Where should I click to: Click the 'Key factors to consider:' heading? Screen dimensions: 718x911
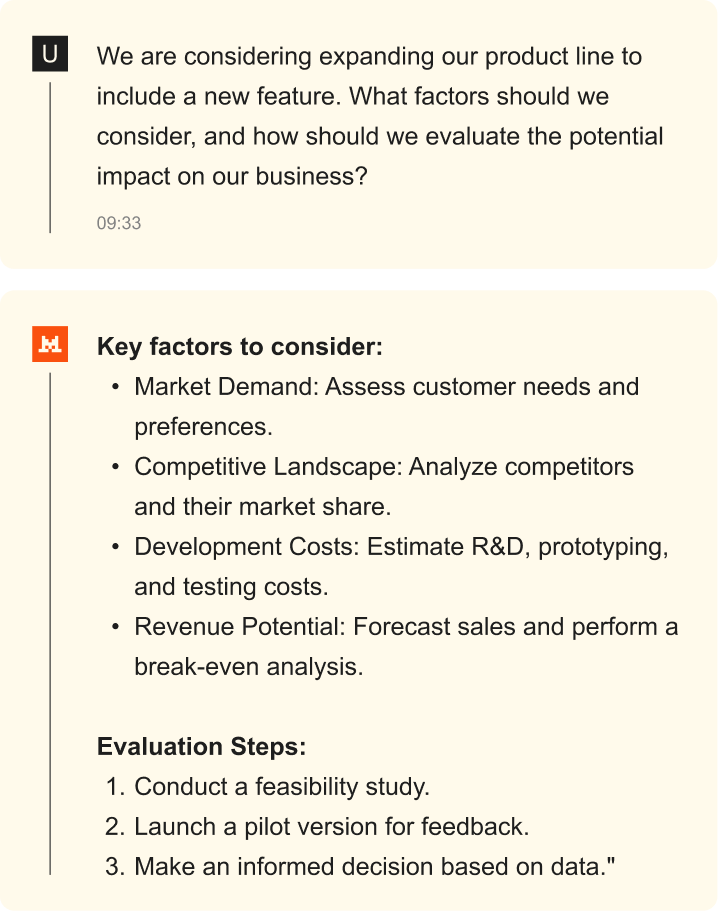240,347
